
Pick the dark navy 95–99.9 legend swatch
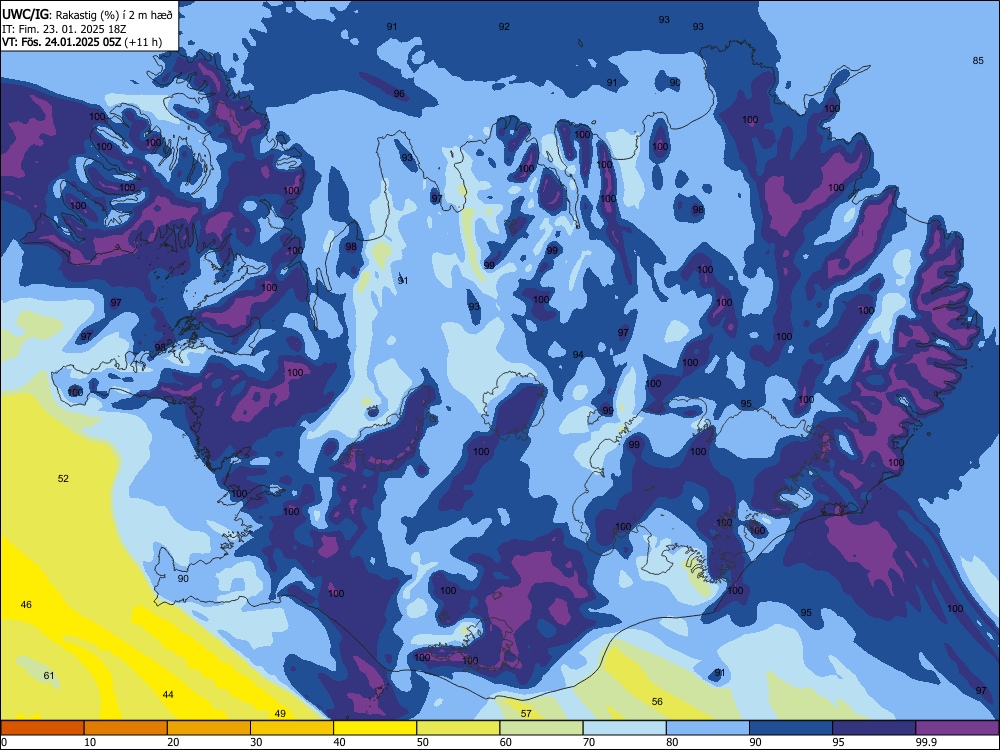tap(874, 728)
